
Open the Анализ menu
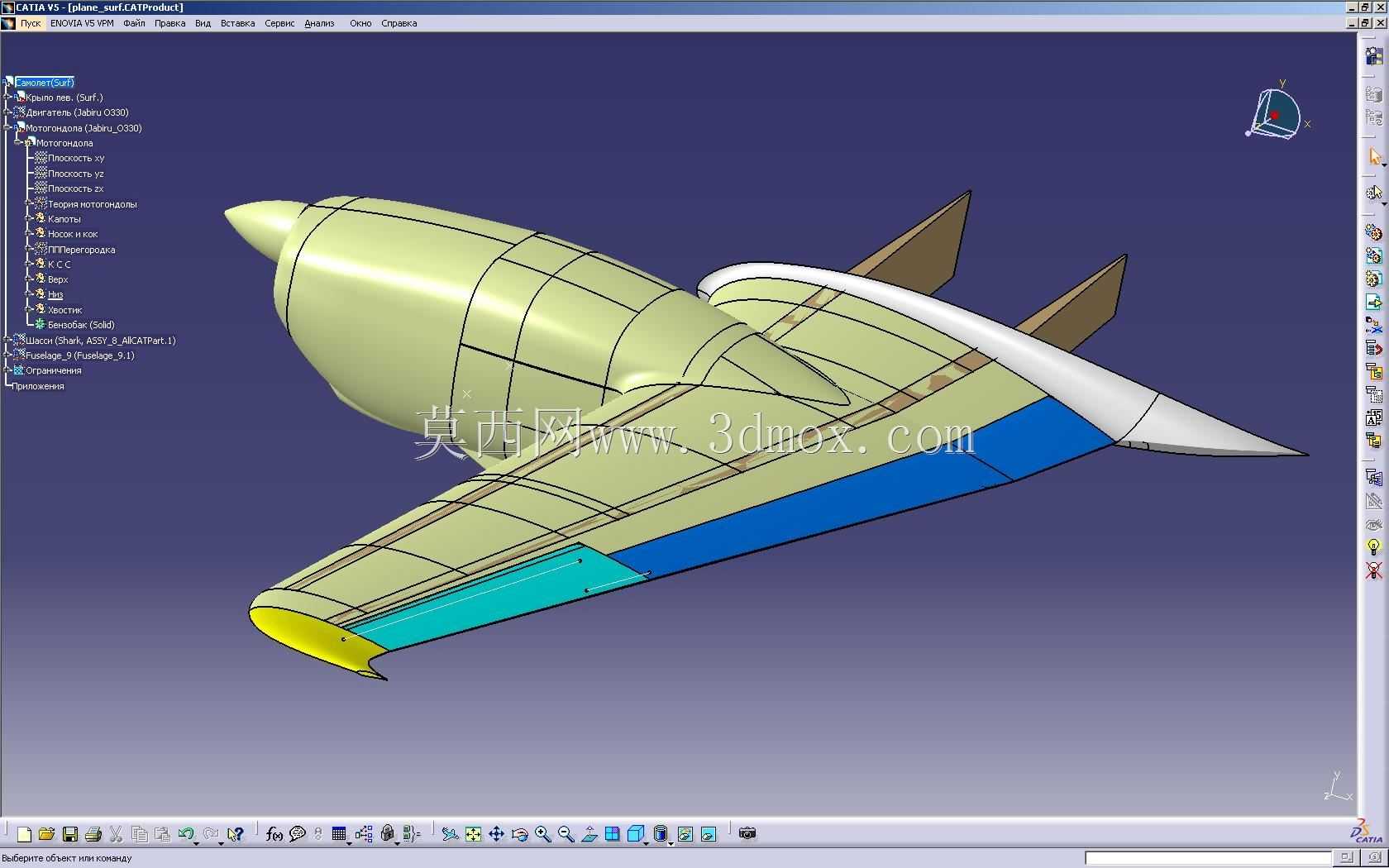pyautogui.click(x=319, y=23)
